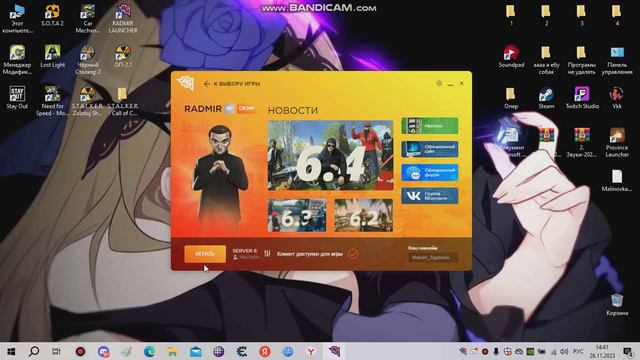
Task: Start the game with the orange ИГРАТЬ button
Action: 205,254
